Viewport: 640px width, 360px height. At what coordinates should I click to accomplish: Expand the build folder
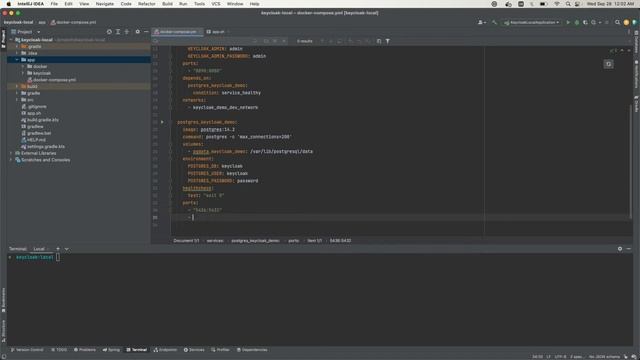[17, 87]
